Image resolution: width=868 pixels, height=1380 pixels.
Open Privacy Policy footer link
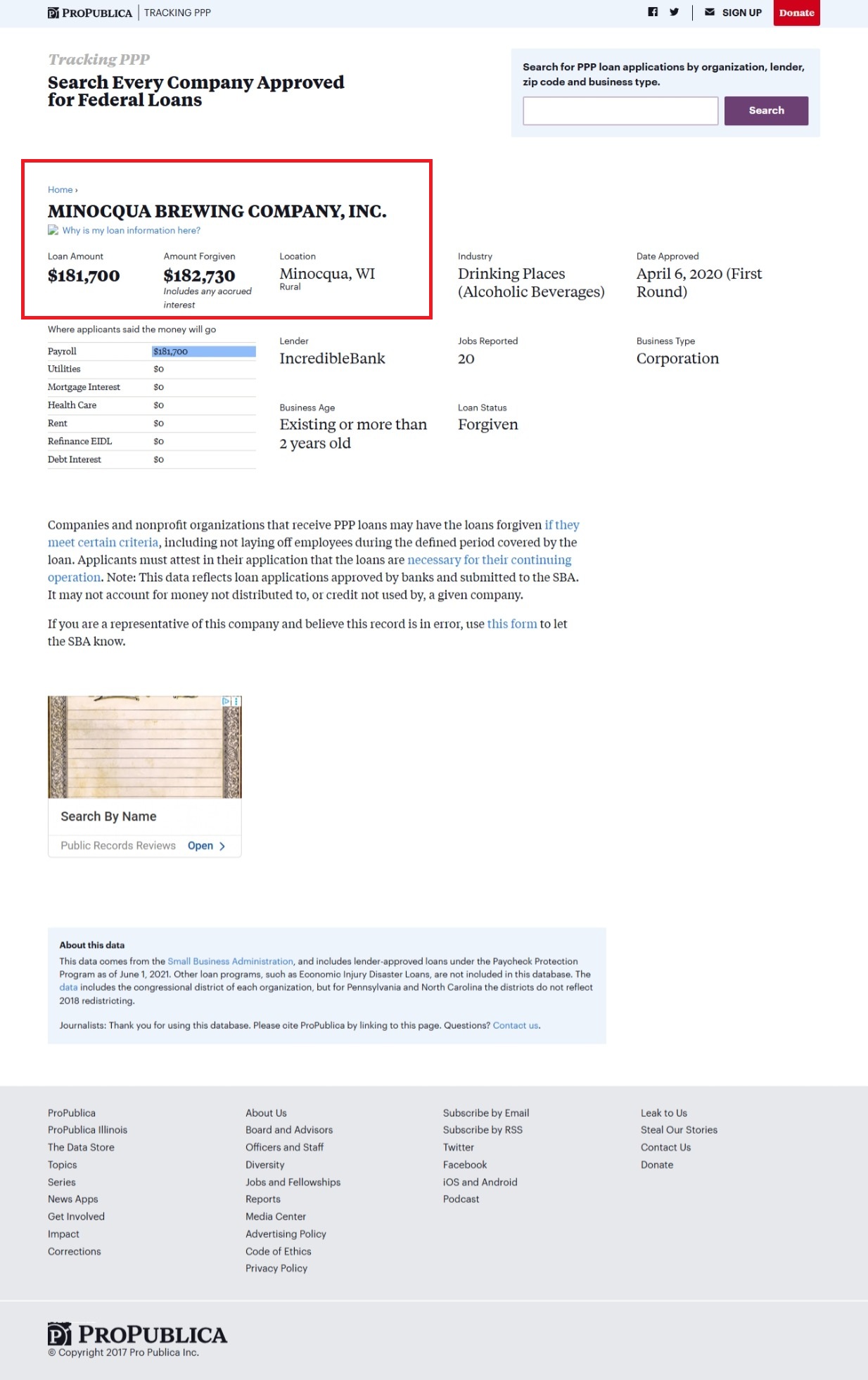pyautogui.click(x=276, y=1268)
